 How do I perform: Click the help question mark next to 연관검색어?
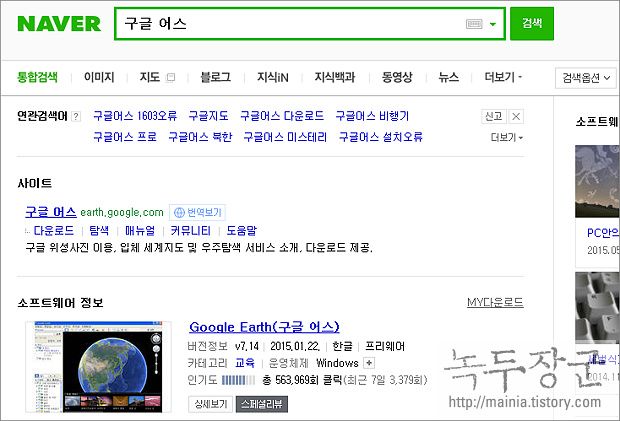tap(76, 116)
